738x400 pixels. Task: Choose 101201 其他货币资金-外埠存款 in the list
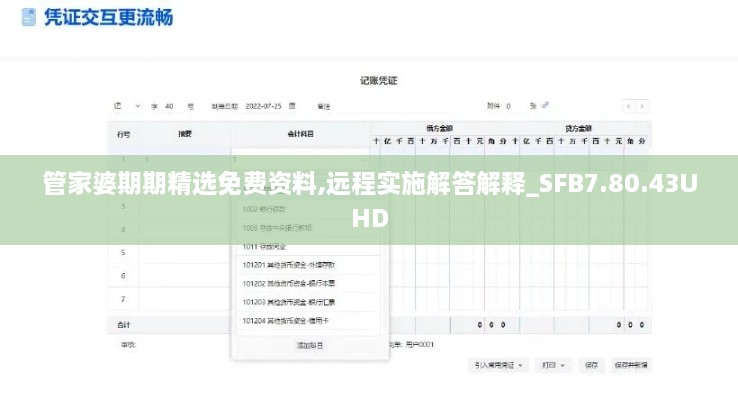[308, 265]
